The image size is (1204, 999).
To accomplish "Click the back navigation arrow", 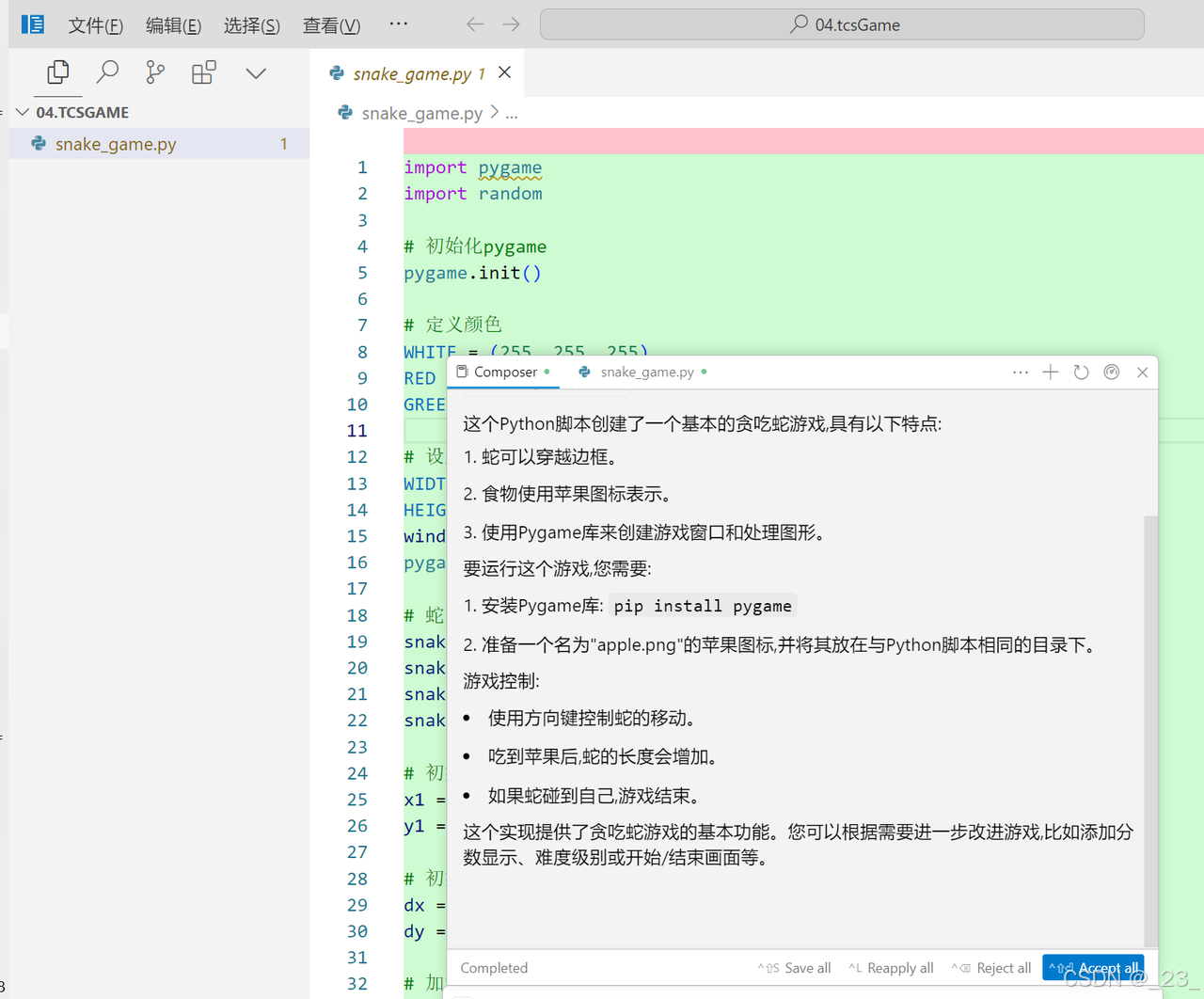I will click(475, 24).
